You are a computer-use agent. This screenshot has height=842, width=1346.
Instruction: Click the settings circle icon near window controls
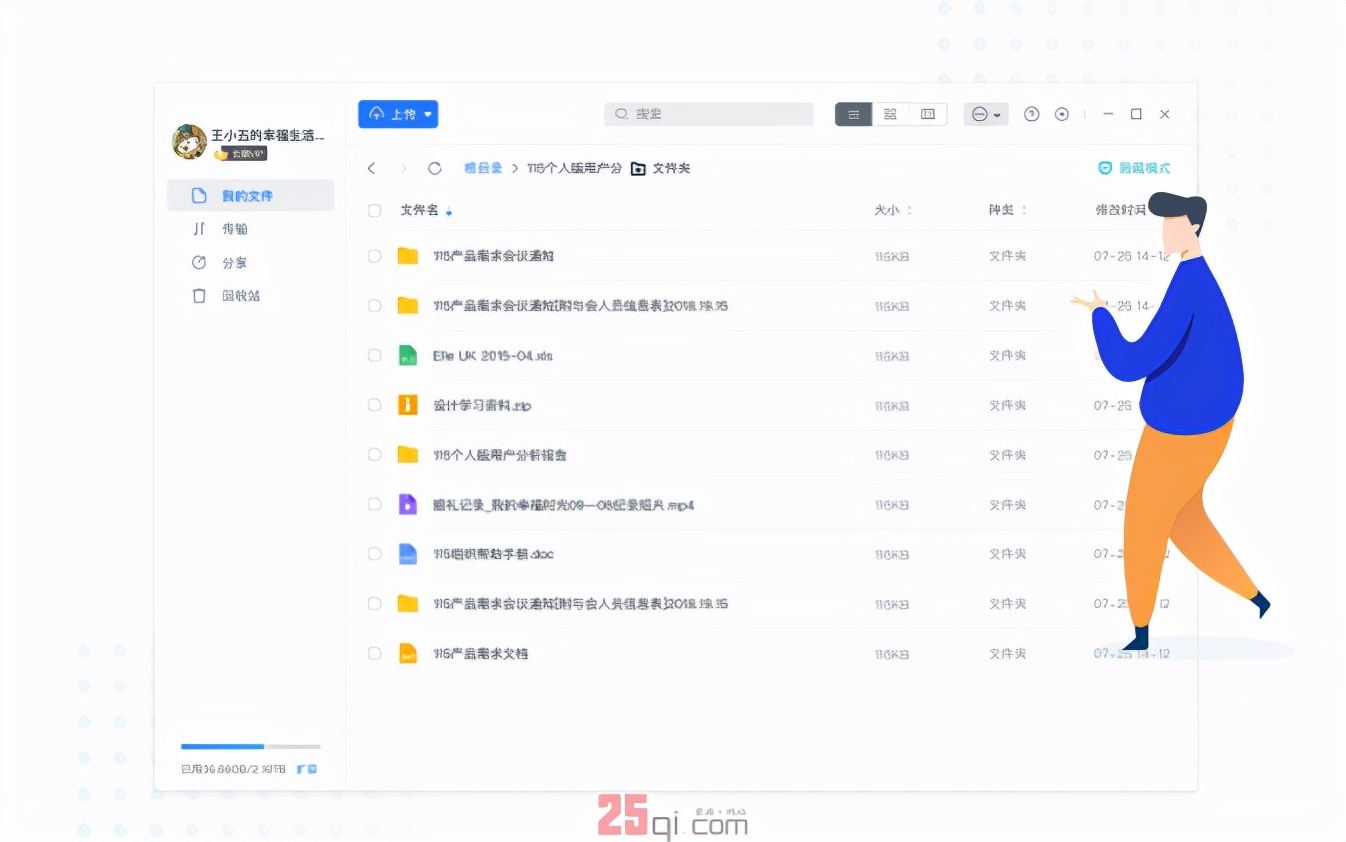(x=1062, y=114)
